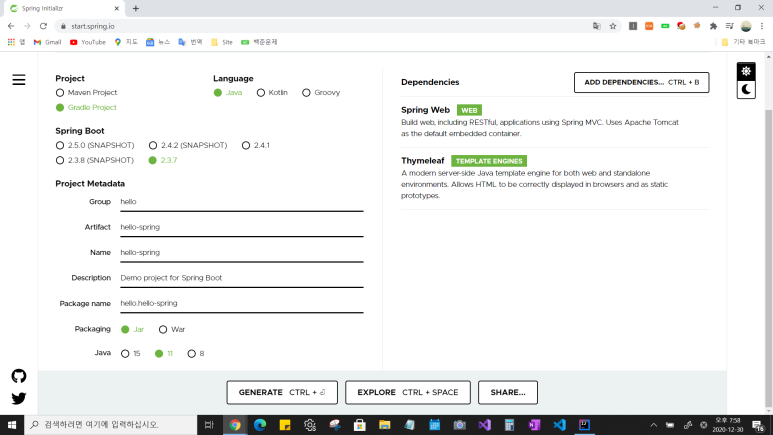This screenshot has width=773, height=435.
Task: Open the Twitter bird icon
Action: click(19, 398)
